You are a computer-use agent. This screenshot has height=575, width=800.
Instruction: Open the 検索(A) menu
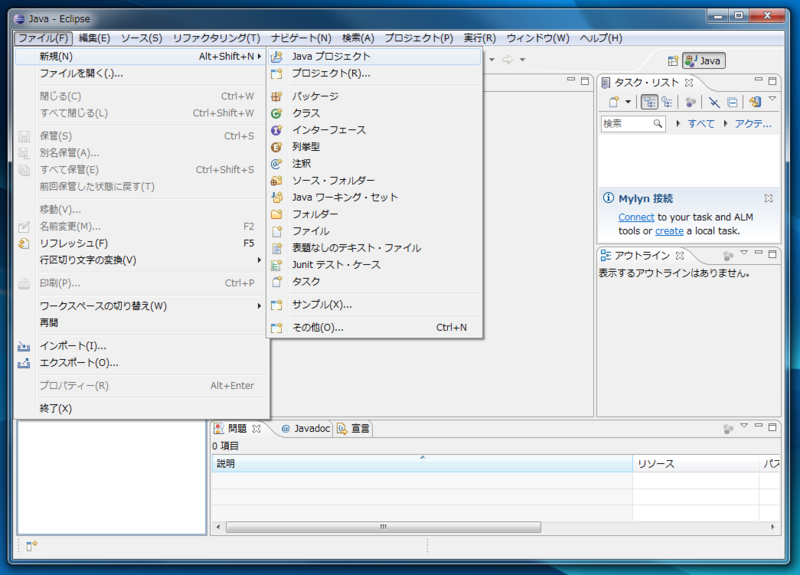click(358, 38)
